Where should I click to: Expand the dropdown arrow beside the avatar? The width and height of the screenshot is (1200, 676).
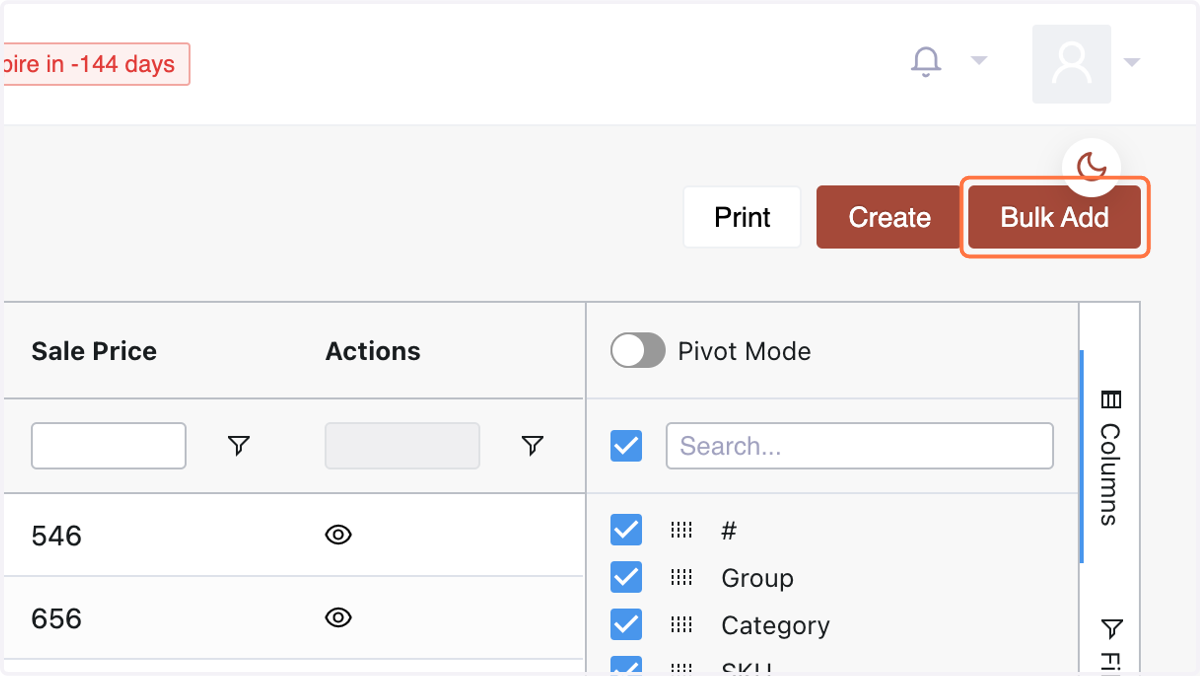1131,62
